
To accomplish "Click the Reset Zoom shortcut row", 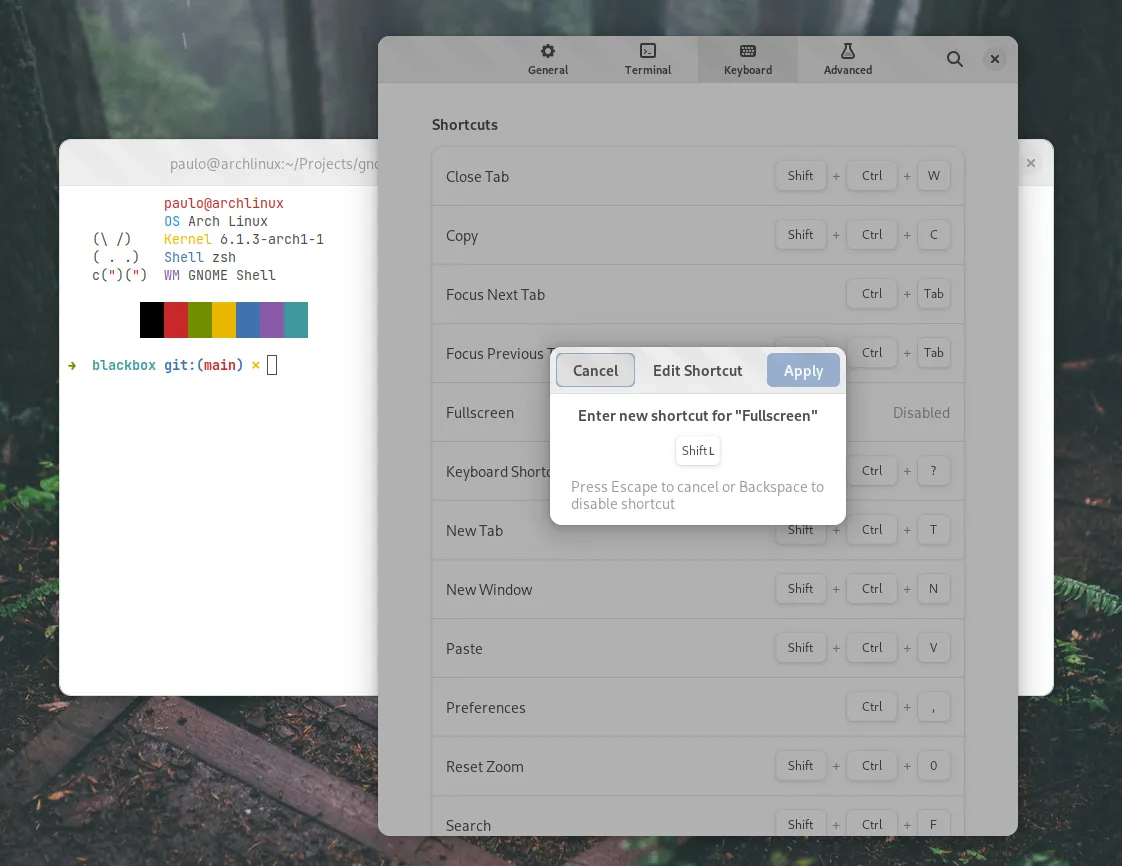I will (x=600, y=767).
